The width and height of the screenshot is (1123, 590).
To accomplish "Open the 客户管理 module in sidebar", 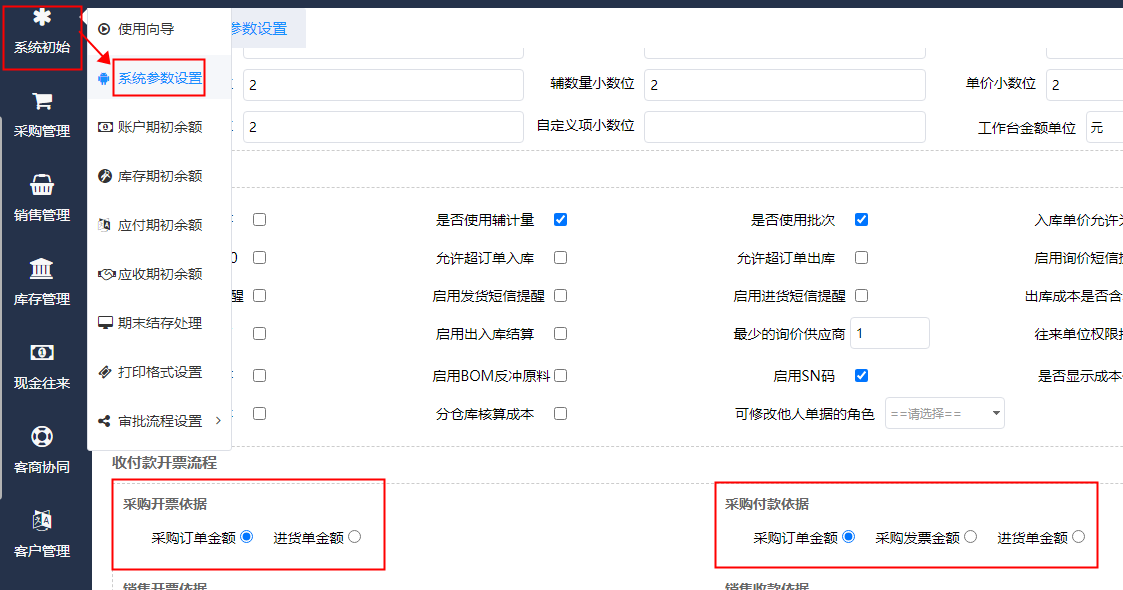I will (42, 530).
